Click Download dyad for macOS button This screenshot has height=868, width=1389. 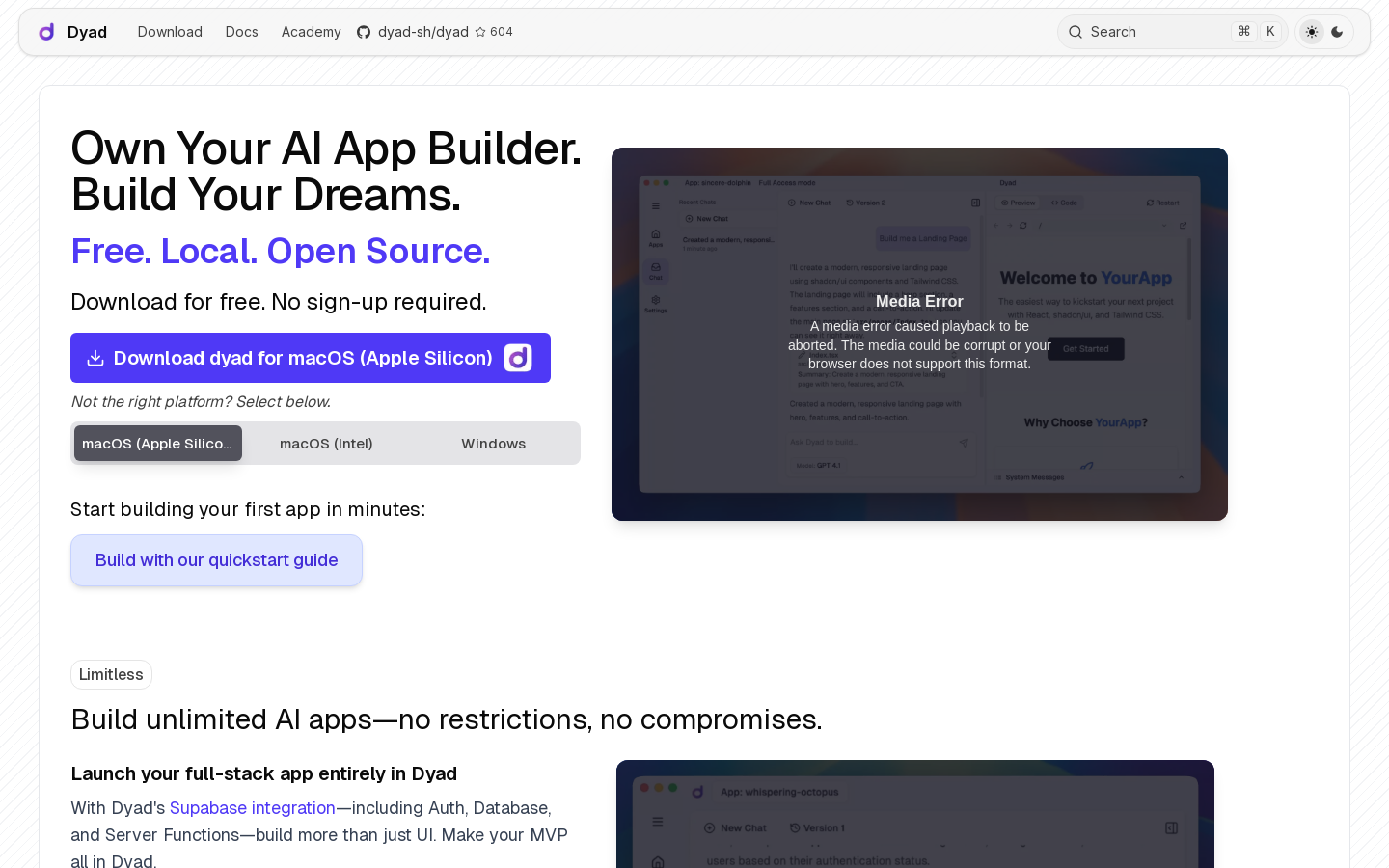point(311,358)
